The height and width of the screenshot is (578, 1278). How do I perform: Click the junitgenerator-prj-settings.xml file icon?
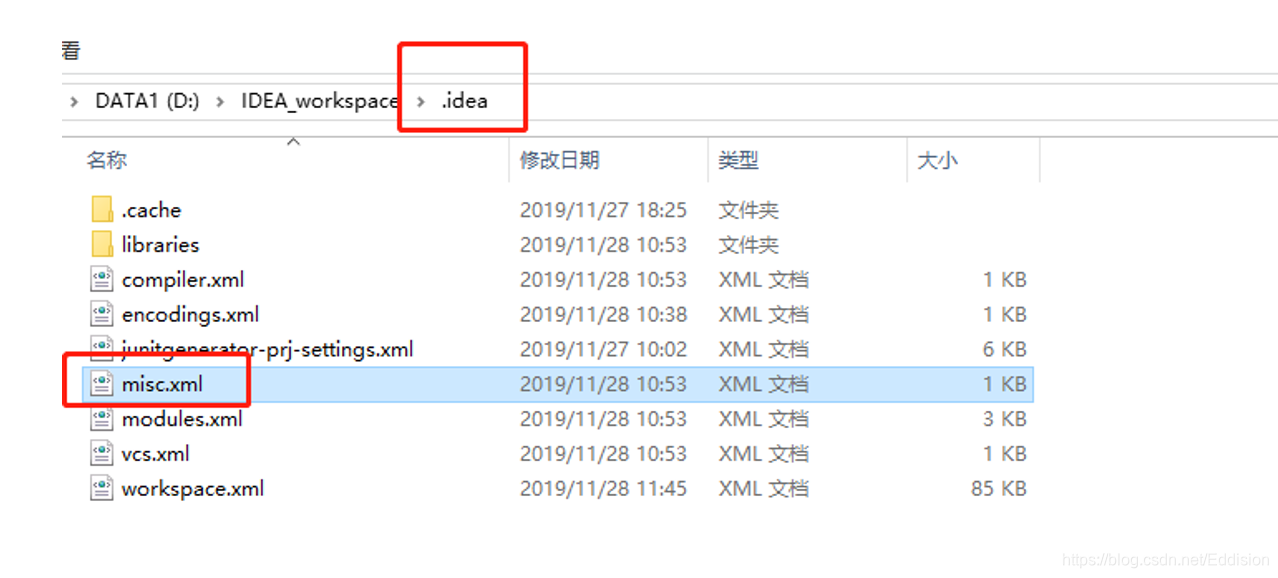(x=102, y=349)
